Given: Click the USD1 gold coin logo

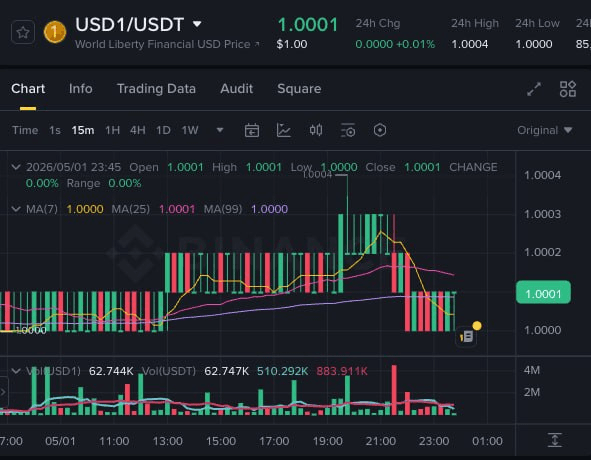Looking at the screenshot, I should tap(55, 32).
